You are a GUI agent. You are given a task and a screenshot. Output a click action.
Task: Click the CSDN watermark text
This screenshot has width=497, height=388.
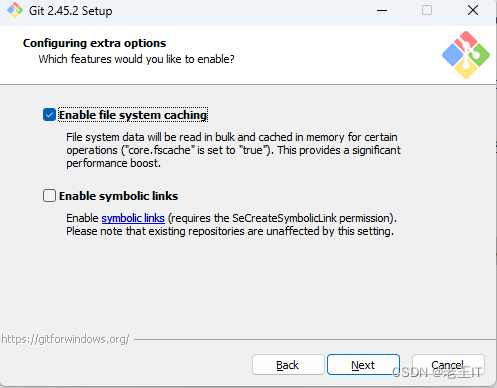coord(437,372)
